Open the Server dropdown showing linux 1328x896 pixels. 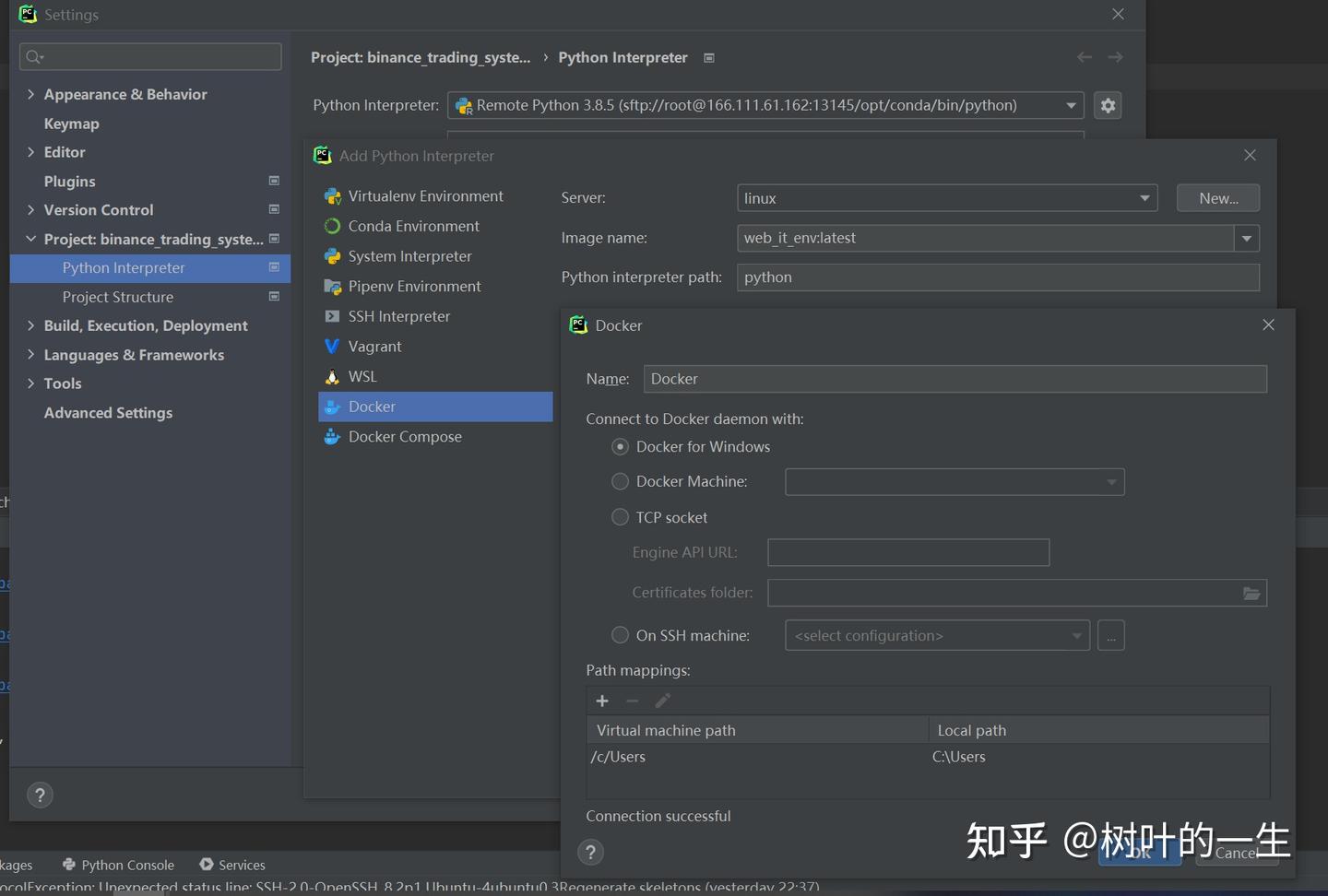947,198
